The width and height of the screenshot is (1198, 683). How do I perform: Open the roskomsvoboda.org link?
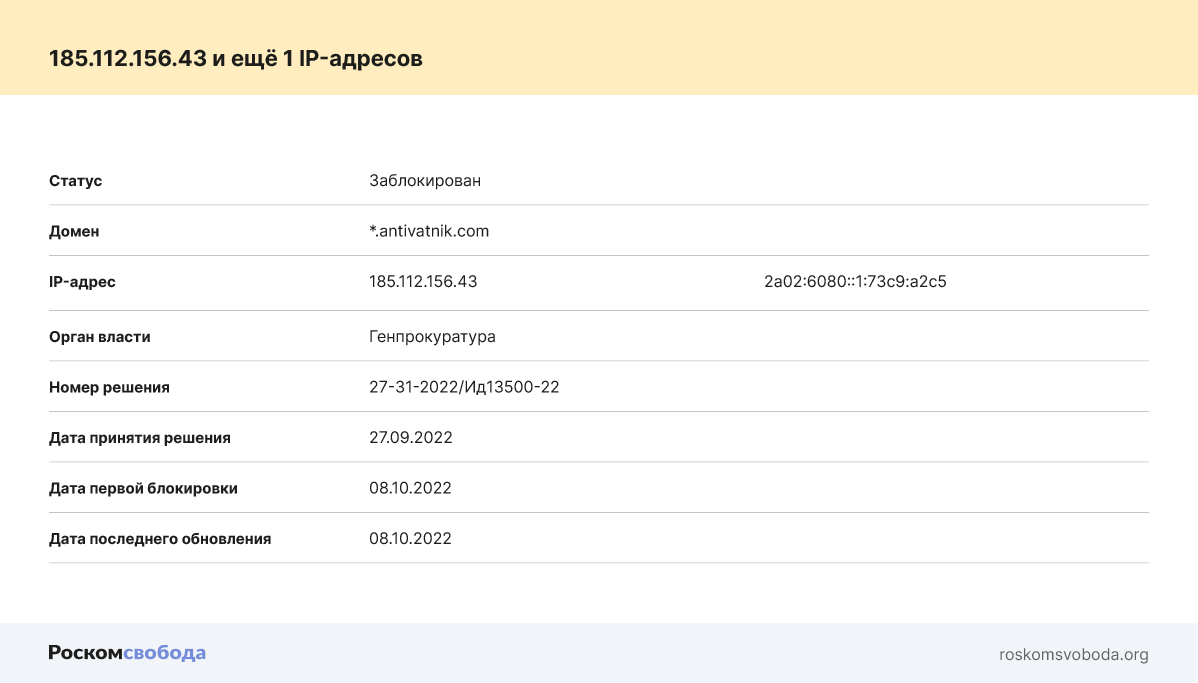point(1073,655)
